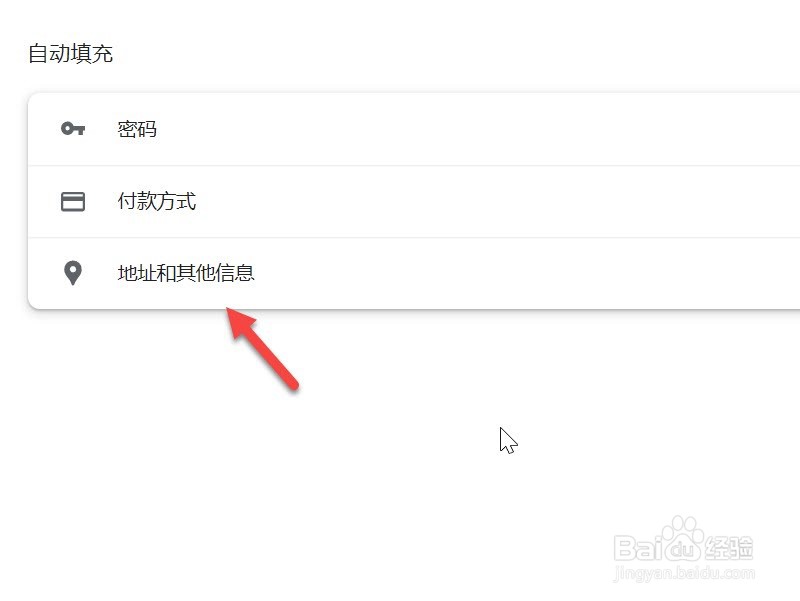This screenshot has width=800, height=601.
Task: Click the divider under the 付款方式 row
Action: point(414,237)
